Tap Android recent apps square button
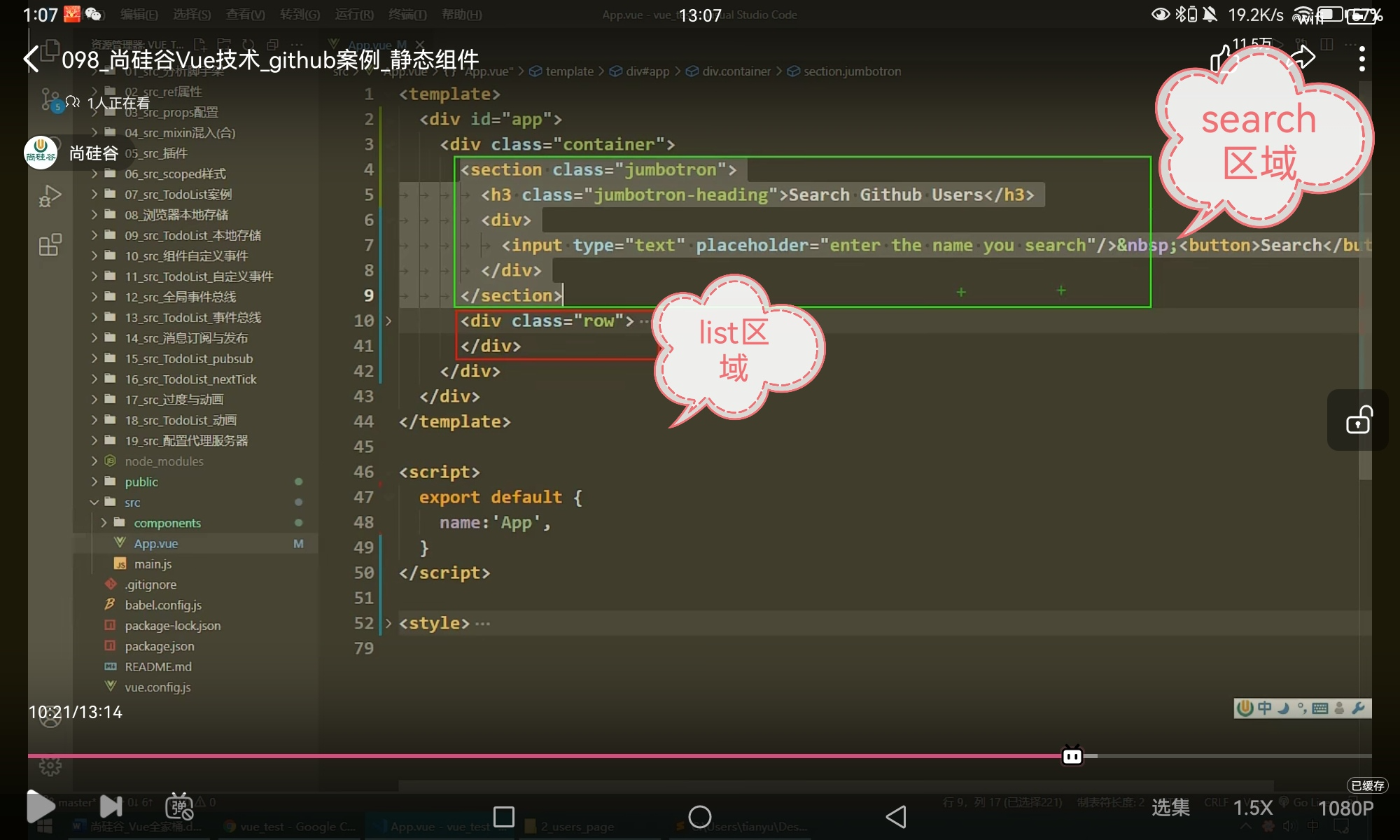The width and height of the screenshot is (1400, 840). [x=504, y=816]
